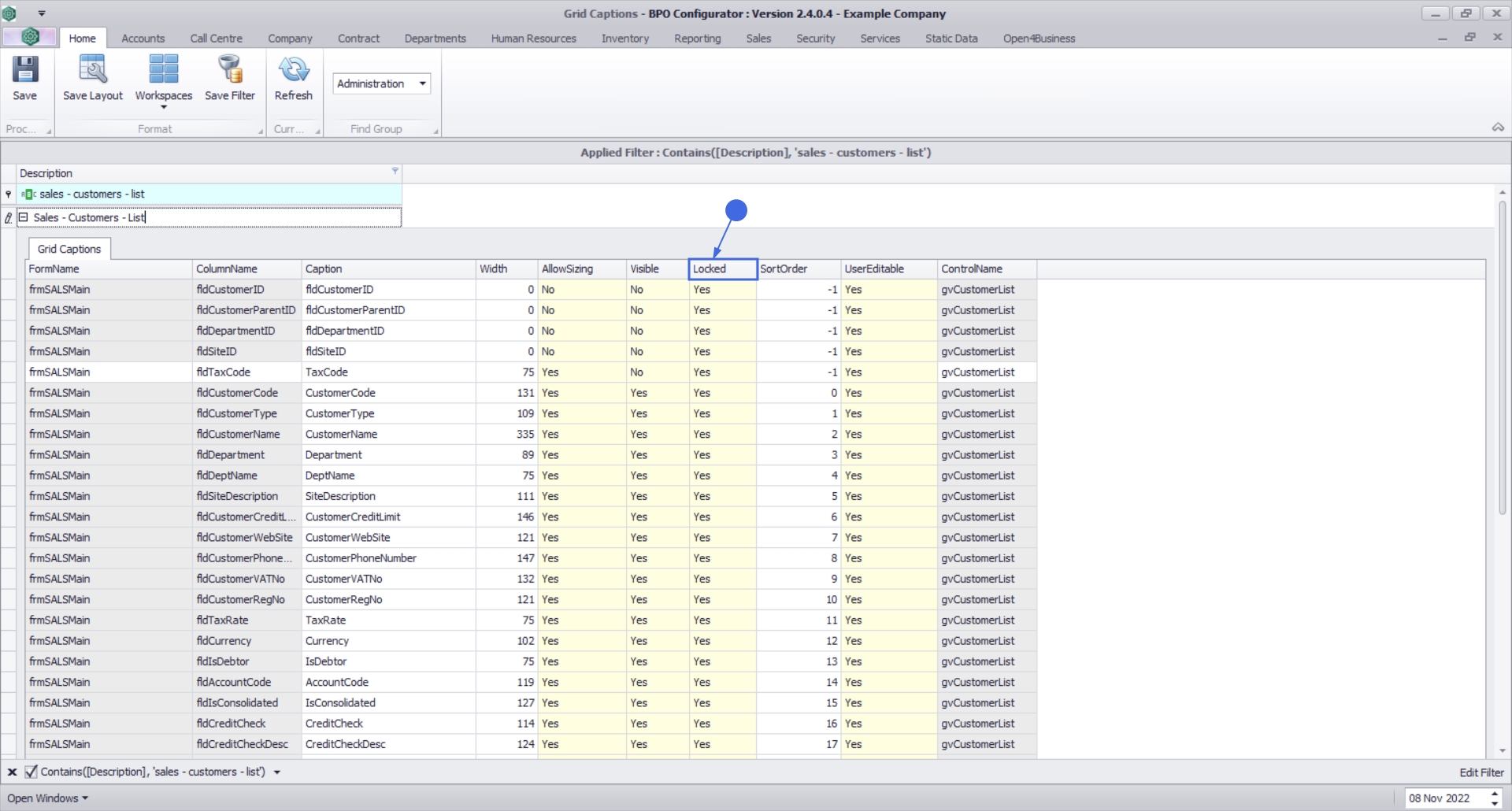The width and height of the screenshot is (1512, 811).
Task: Click the Description column filter icon
Action: (395, 171)
